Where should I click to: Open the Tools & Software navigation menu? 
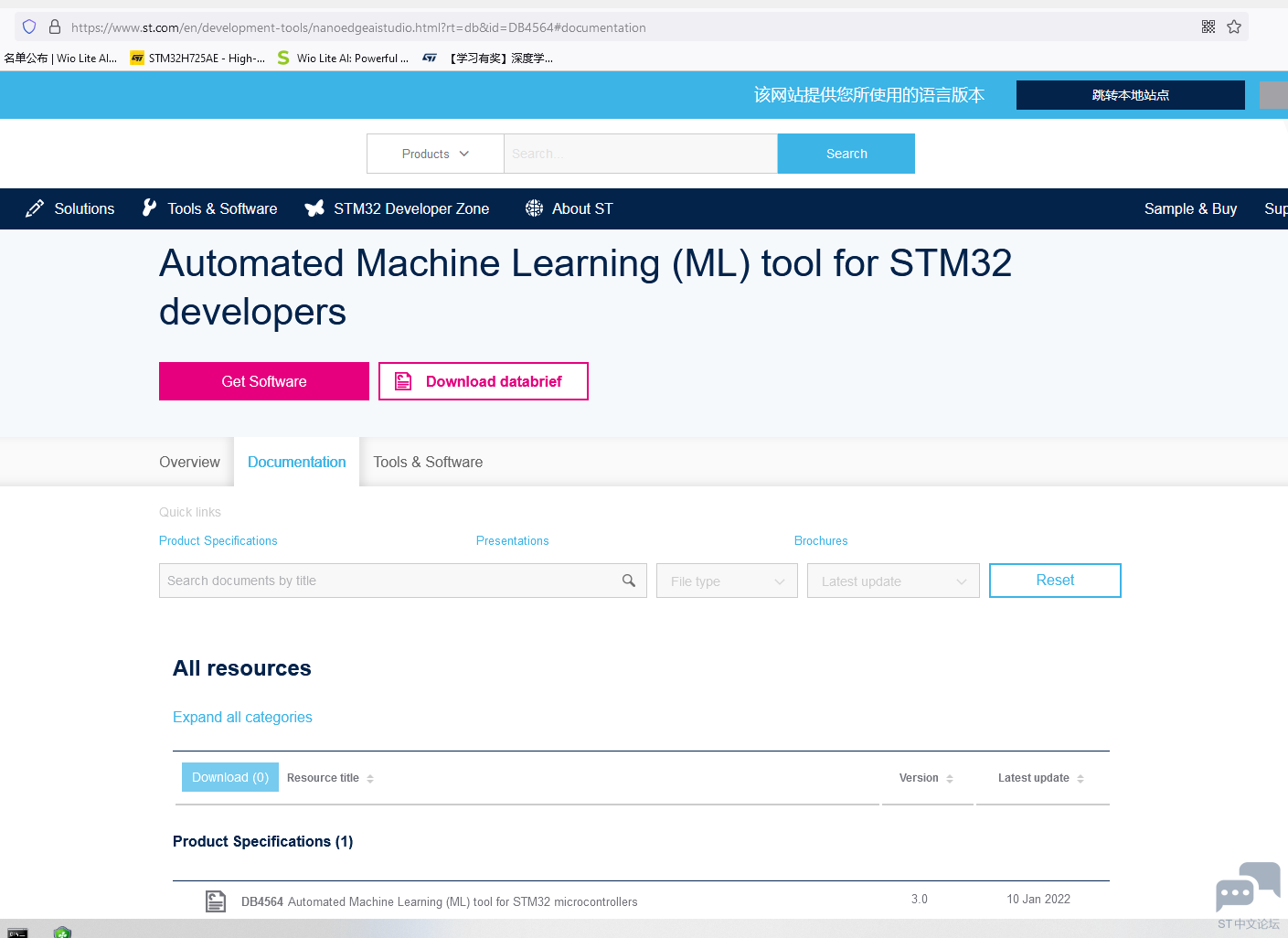click(209, 208)
